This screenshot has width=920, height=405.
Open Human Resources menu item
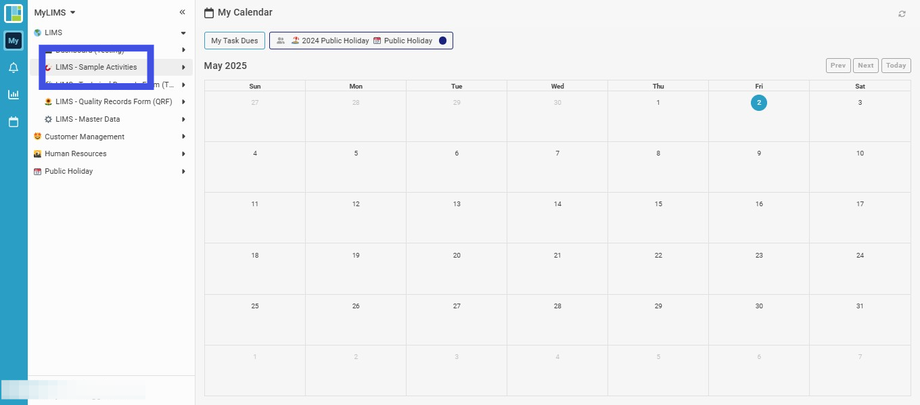(x=76, y=154)
